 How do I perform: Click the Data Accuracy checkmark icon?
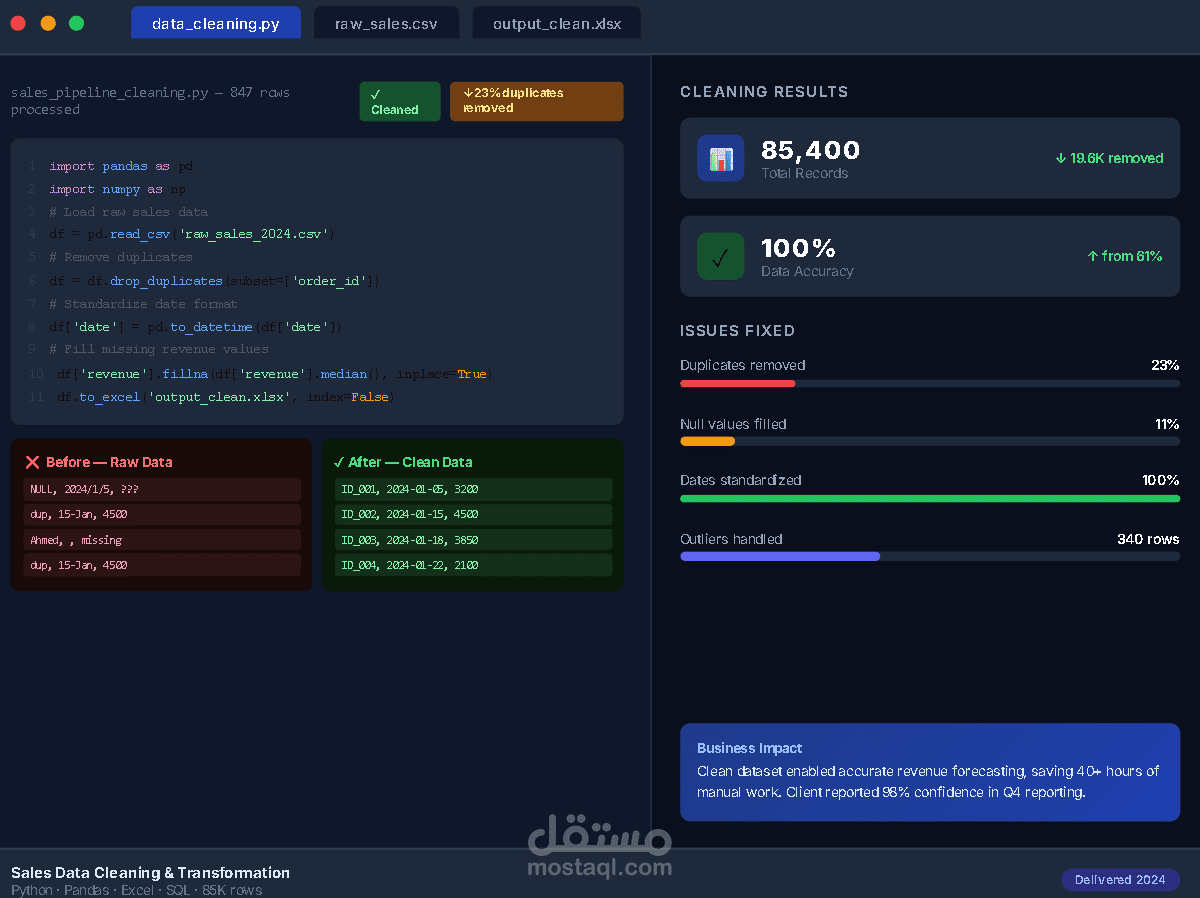coord(721,256)
